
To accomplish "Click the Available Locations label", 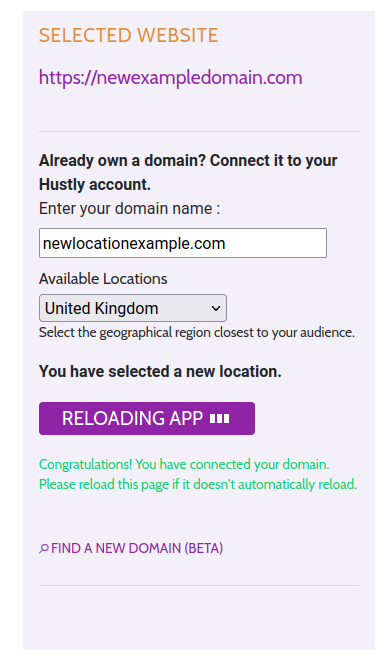I will coord(103,279).
